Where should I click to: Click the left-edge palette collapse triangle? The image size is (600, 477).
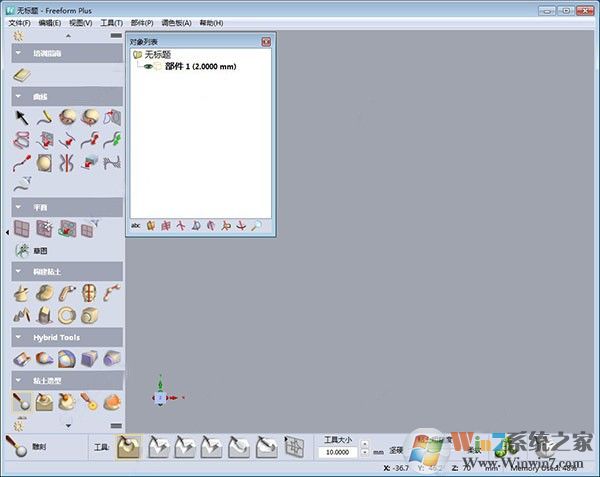[7, 232]
